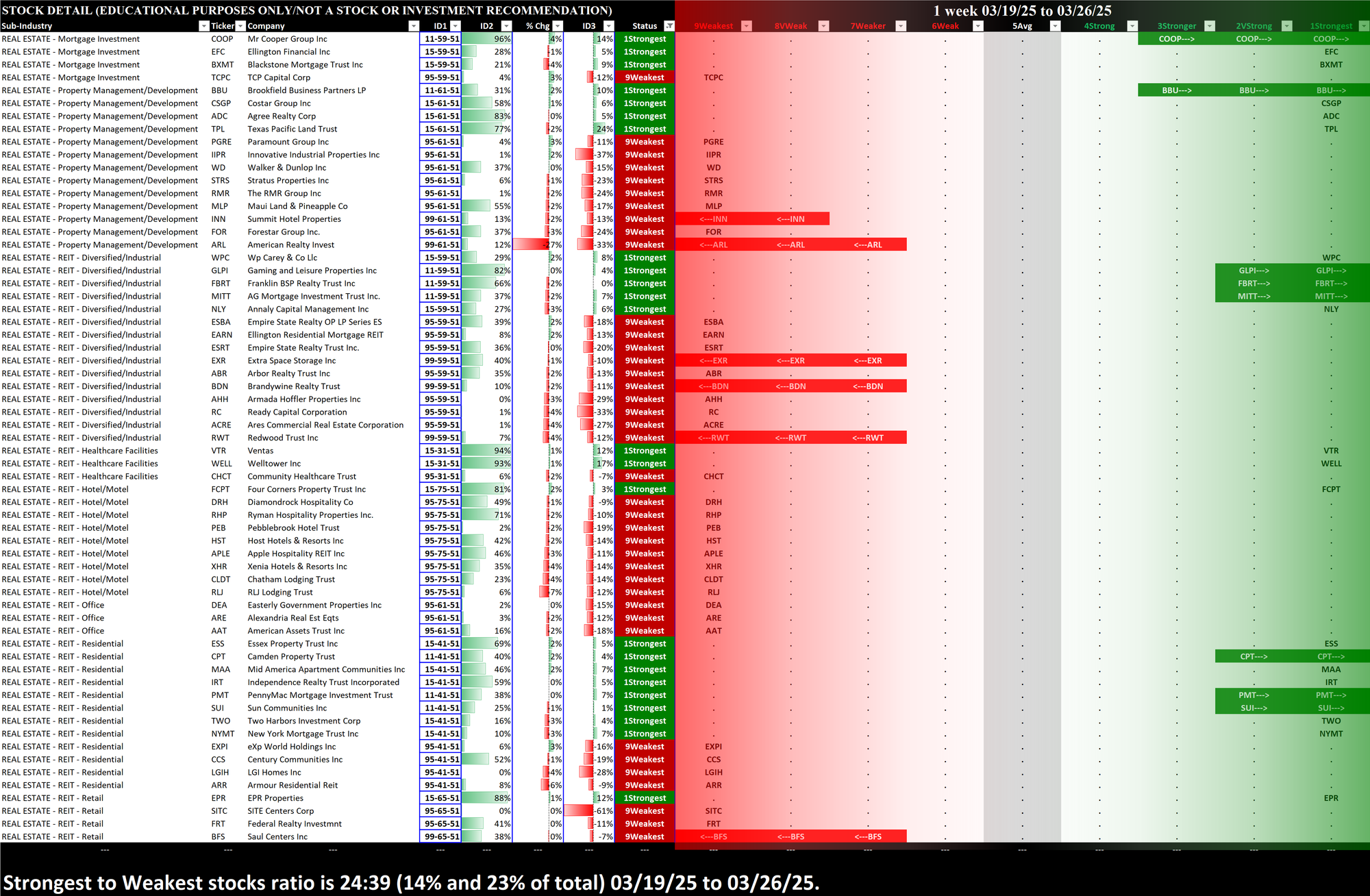The image size is (1370, 896).
Task: Open the Company column filter button
Action: (413, 26)
